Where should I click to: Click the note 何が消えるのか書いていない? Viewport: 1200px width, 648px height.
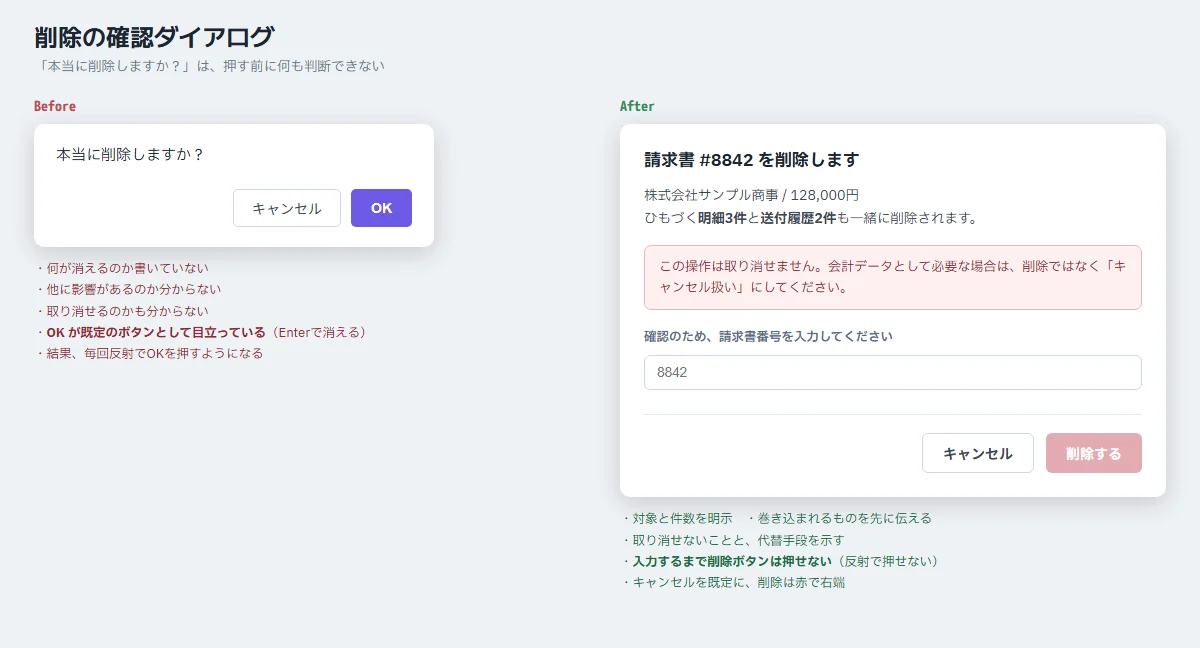pyautogui.click(x=122, y=268)
